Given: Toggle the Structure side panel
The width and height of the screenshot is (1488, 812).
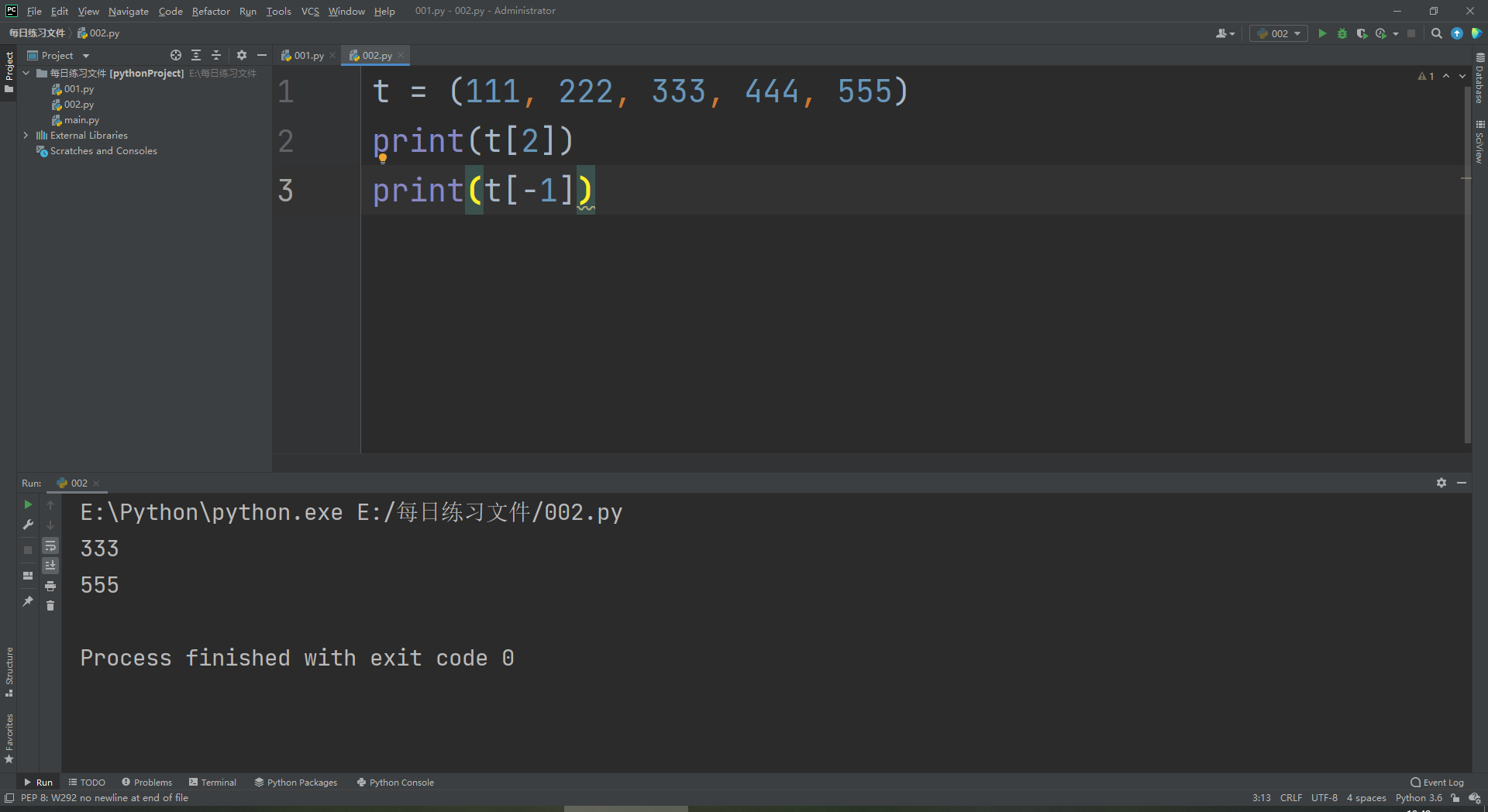Looking at the screenshot, I should pos(9,671).
